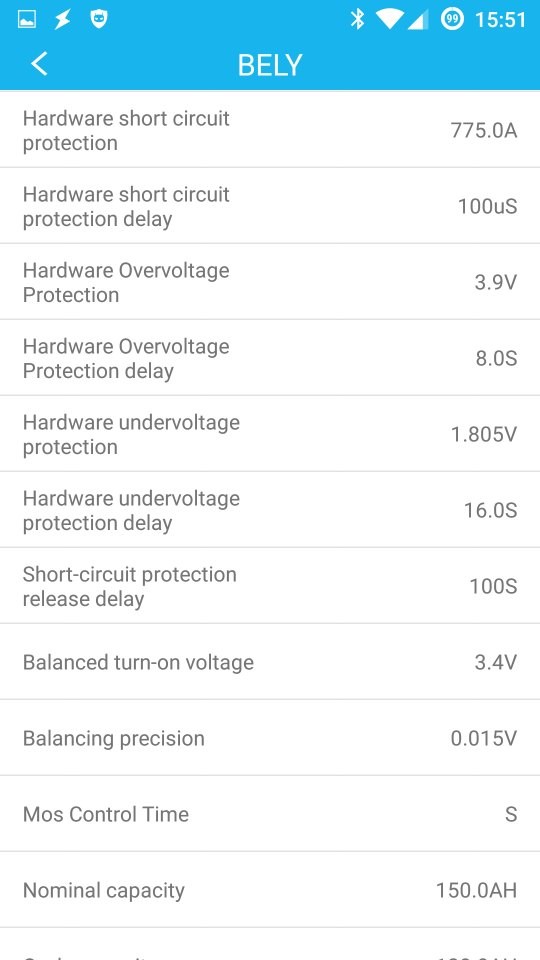Screen dimensions: 540x960
Task: Select Hardware Overvoltage Protection 3.9V row
Action: point(270,281)
